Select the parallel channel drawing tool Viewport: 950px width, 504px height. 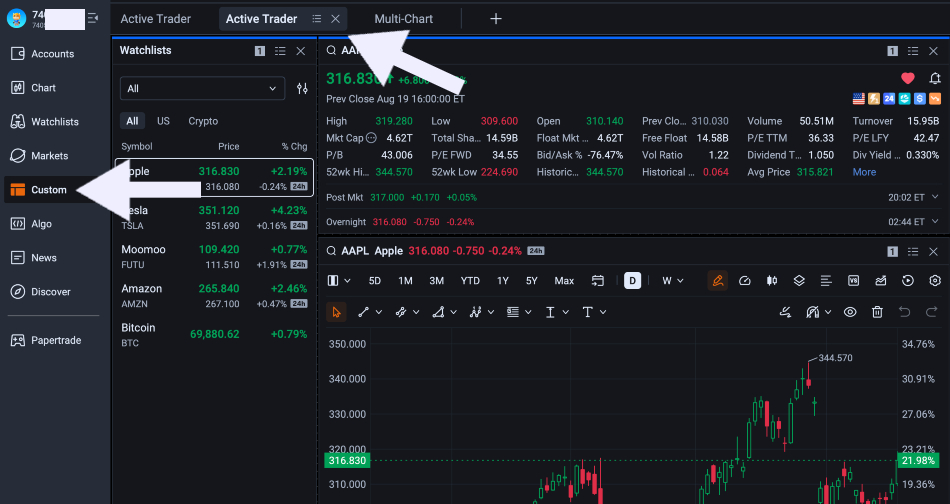click(400, 312)
